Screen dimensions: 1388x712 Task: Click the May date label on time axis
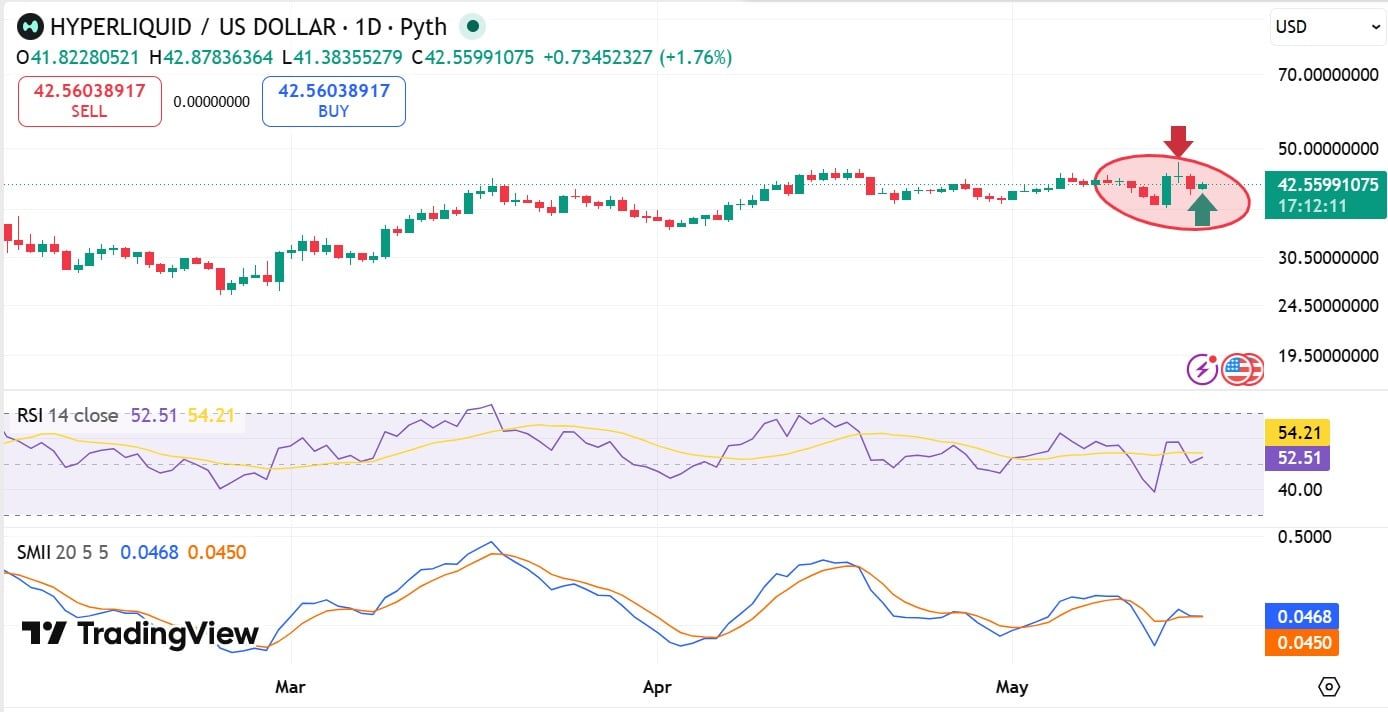[x=1012, y=687]
